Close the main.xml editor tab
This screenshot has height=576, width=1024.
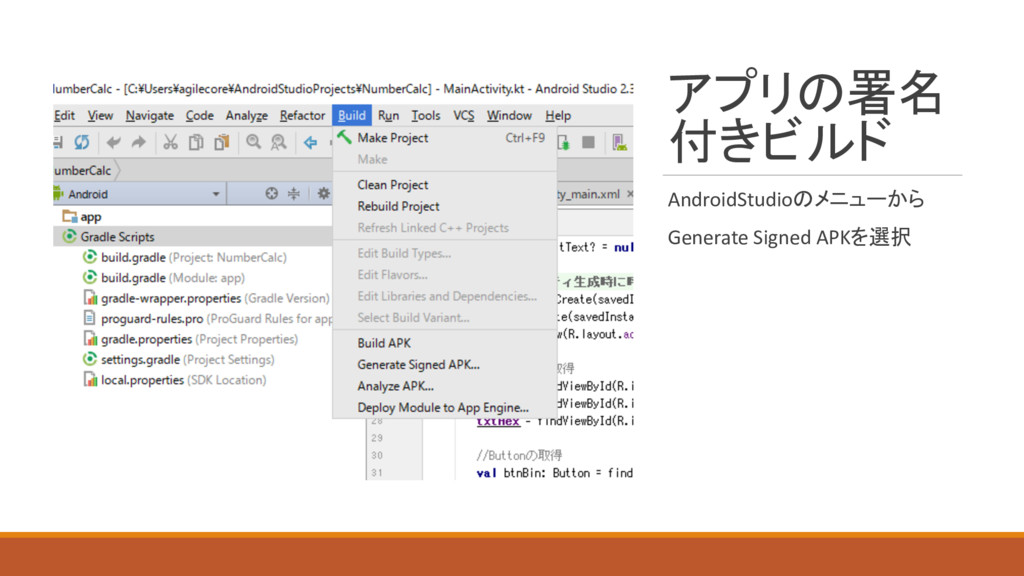630,194
